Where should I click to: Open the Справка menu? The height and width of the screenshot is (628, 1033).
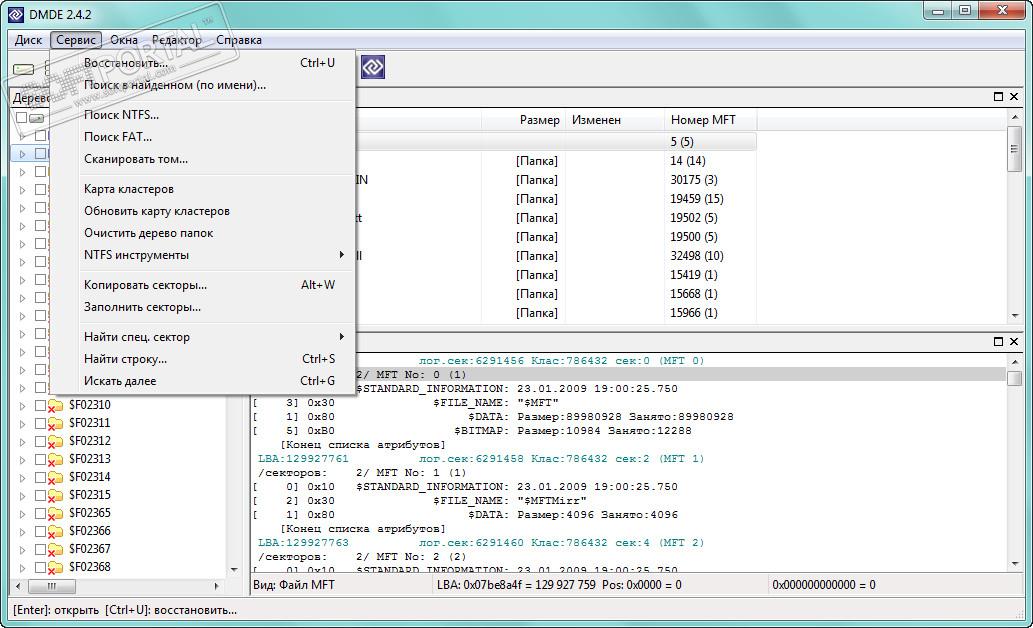(238, 40)
